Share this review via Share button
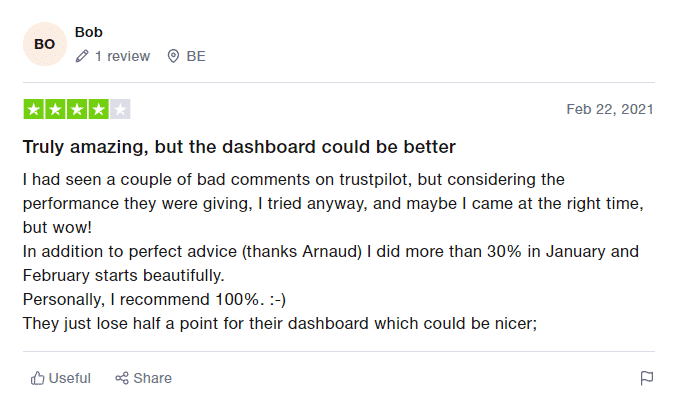The height and width of the screenshot is (410, 676). tap(144, 378)
